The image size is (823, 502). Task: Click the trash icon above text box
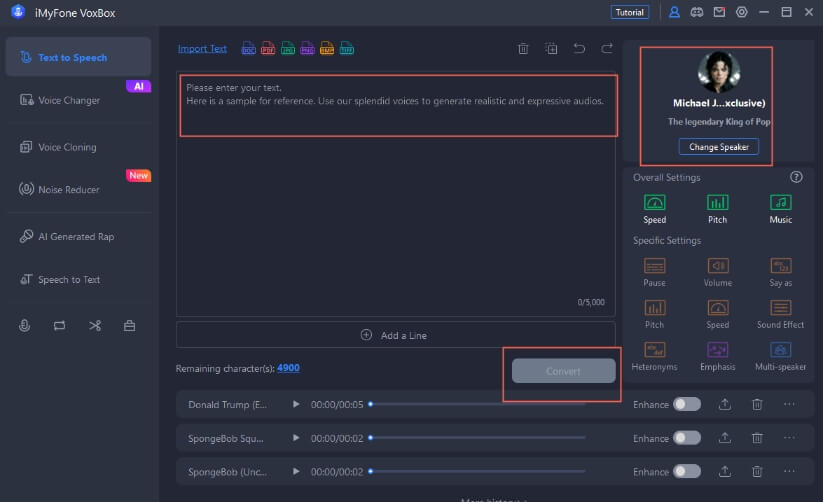[x=523, y=49]
